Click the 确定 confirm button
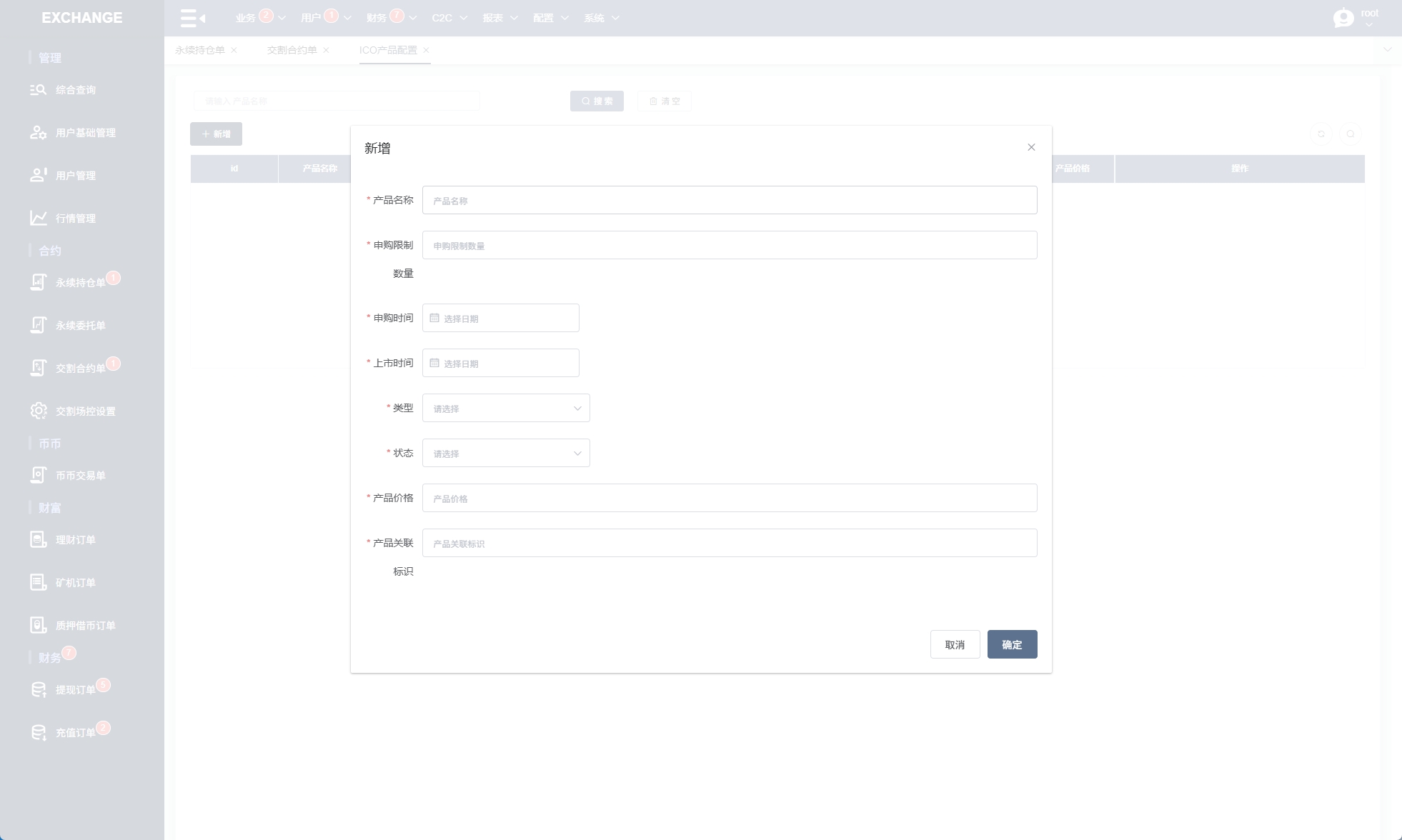This screenshot has height=840, width=1402. tap(1012, 644)
